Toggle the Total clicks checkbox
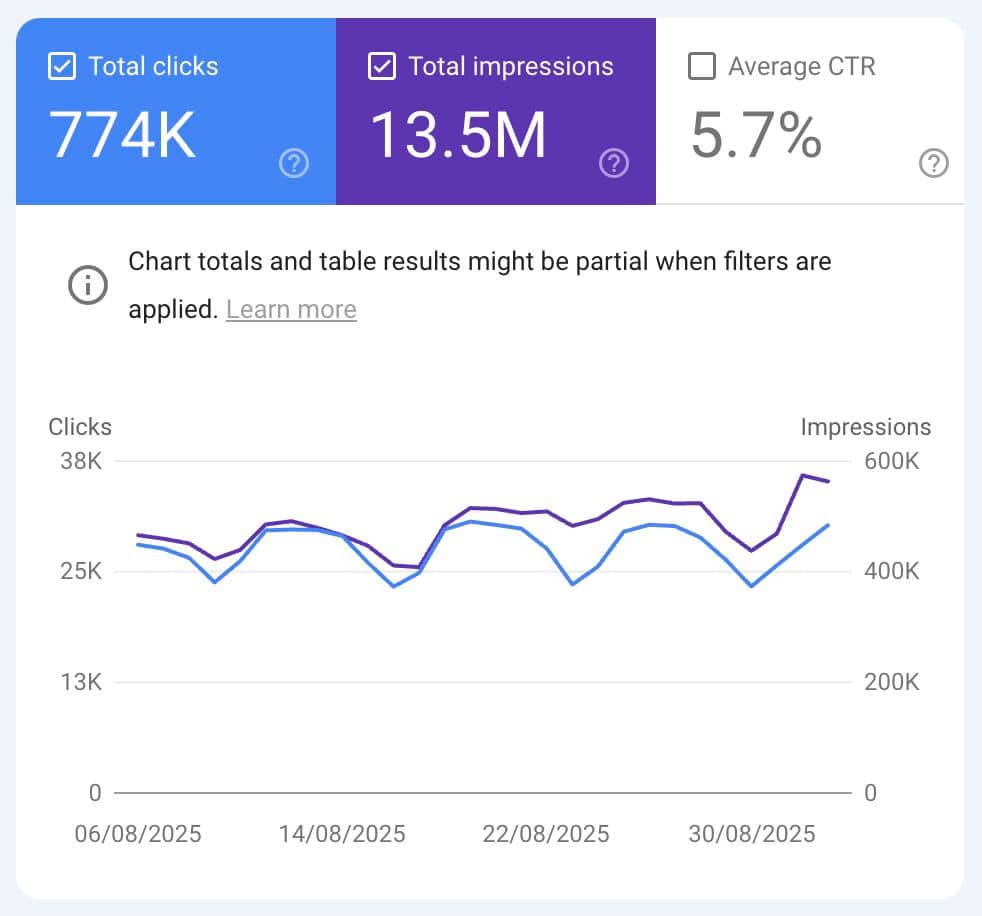The width and height of the screenshot is (982, 916). point(61,67)
